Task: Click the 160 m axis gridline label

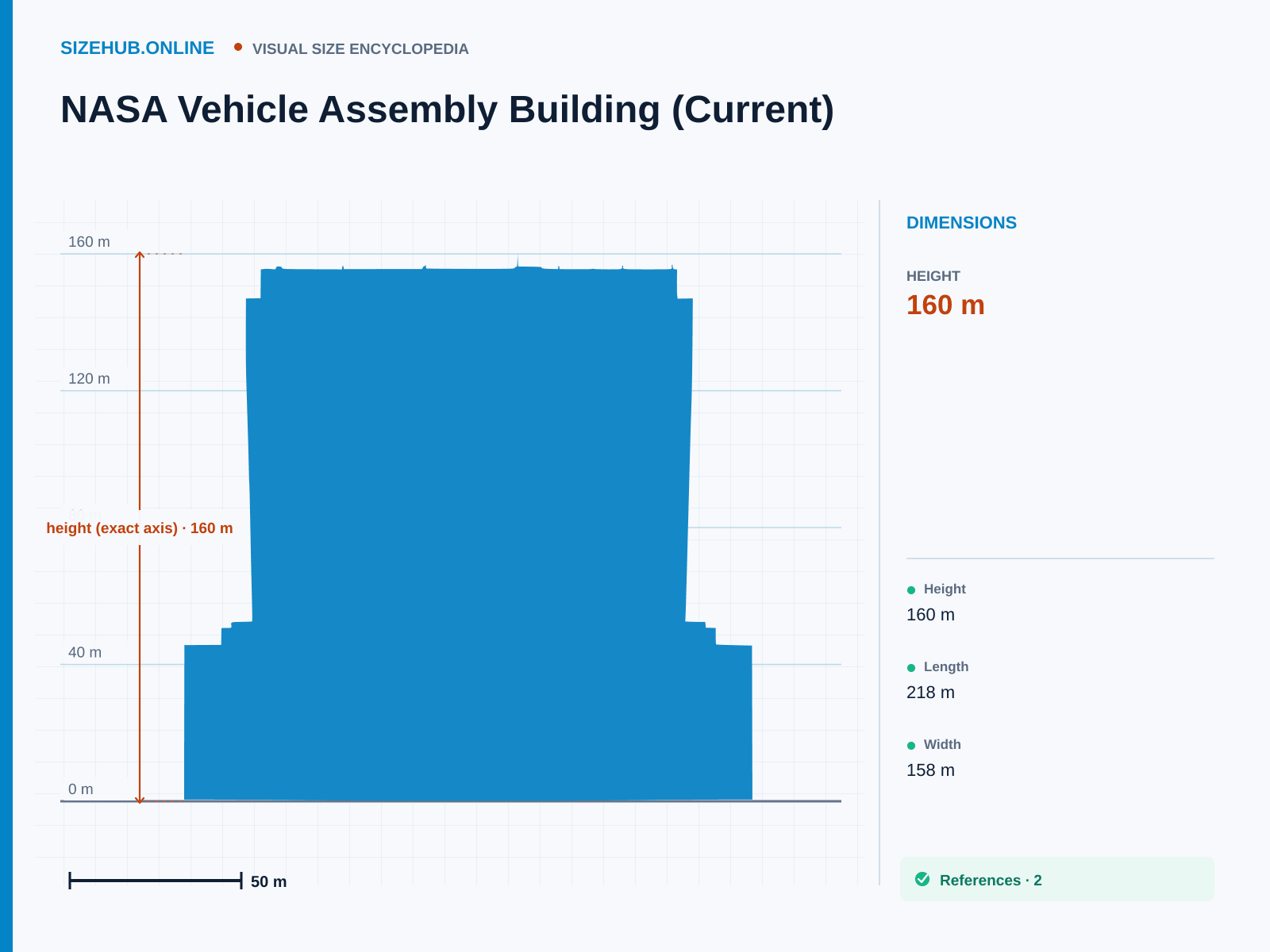Action: (89, 242)
